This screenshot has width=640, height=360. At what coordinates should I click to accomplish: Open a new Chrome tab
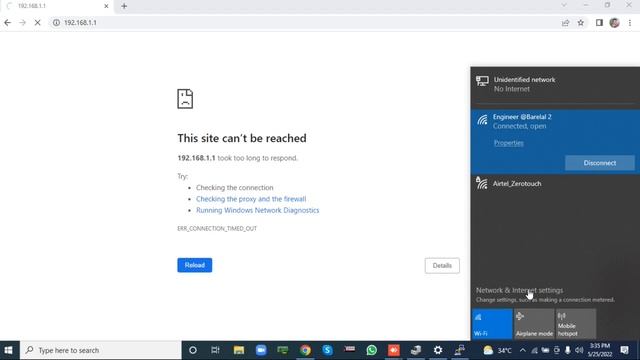coord(124,6)
